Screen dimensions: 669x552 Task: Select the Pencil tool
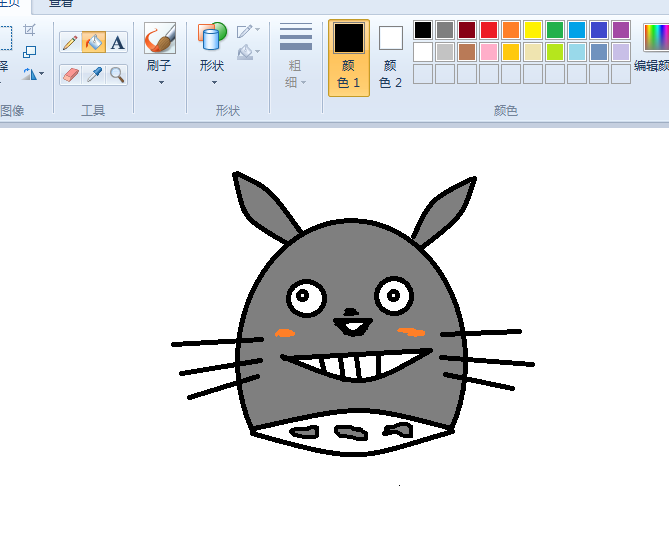tap(70, 42)
